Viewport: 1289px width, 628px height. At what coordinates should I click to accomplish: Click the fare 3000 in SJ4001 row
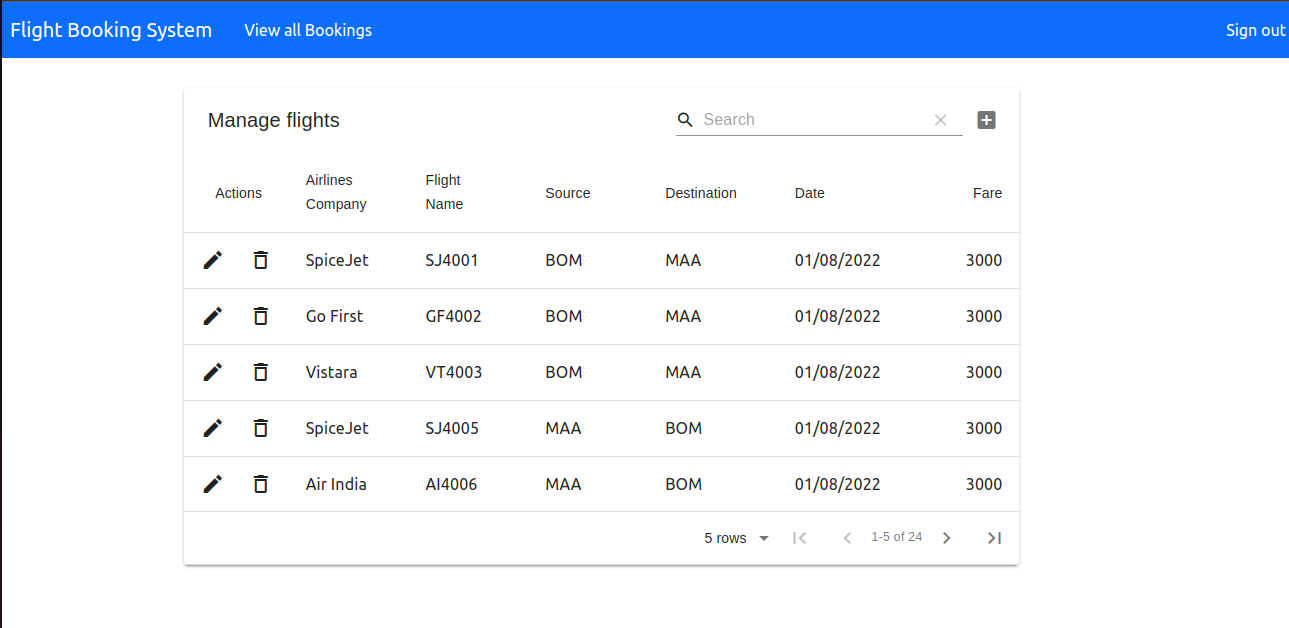tap(984, 260)
